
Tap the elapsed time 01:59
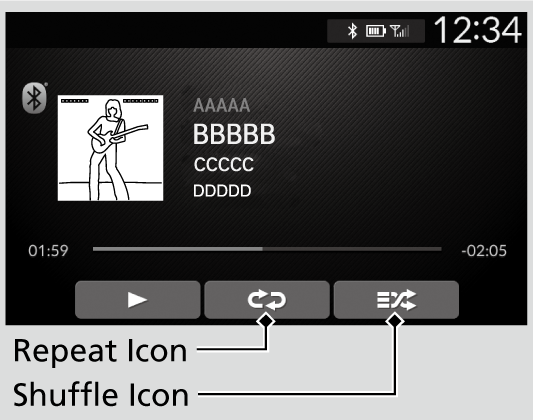coord(48,251)
